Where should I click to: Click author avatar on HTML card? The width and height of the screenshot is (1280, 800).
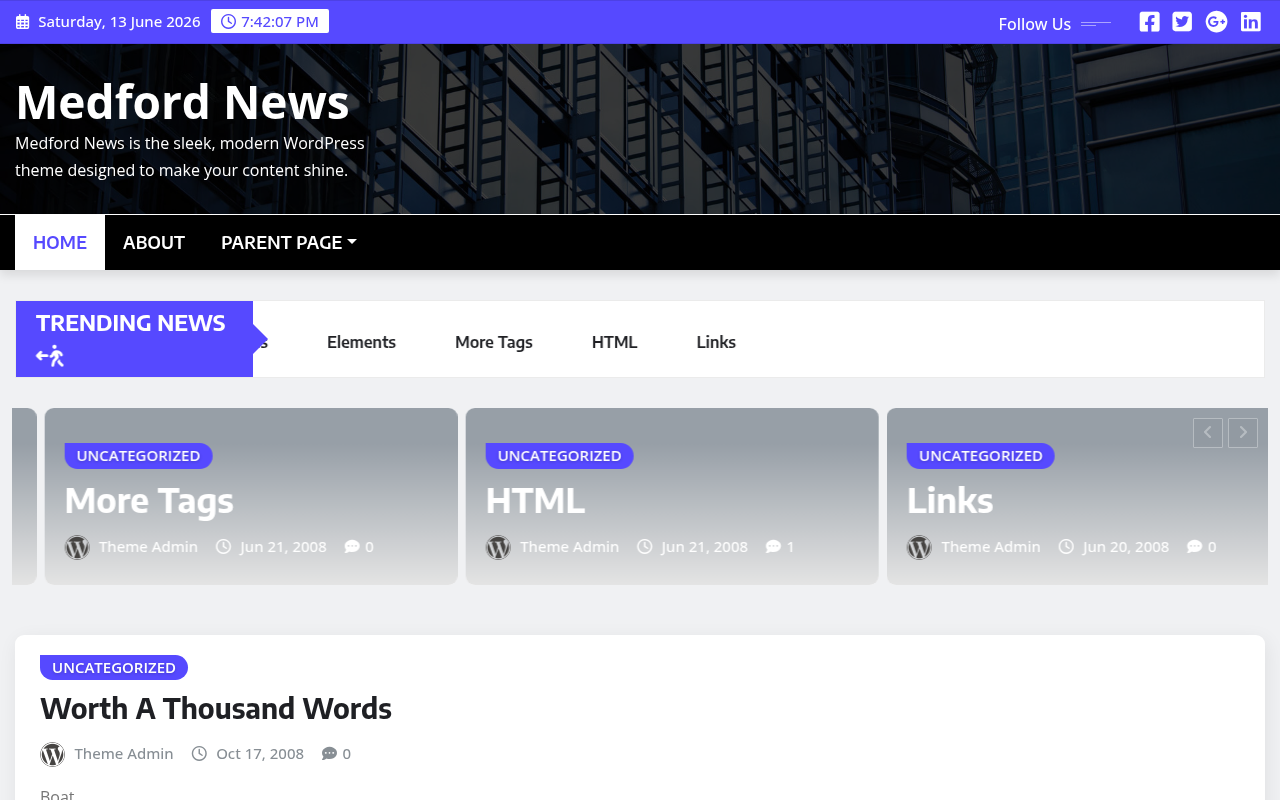[498, 547]
